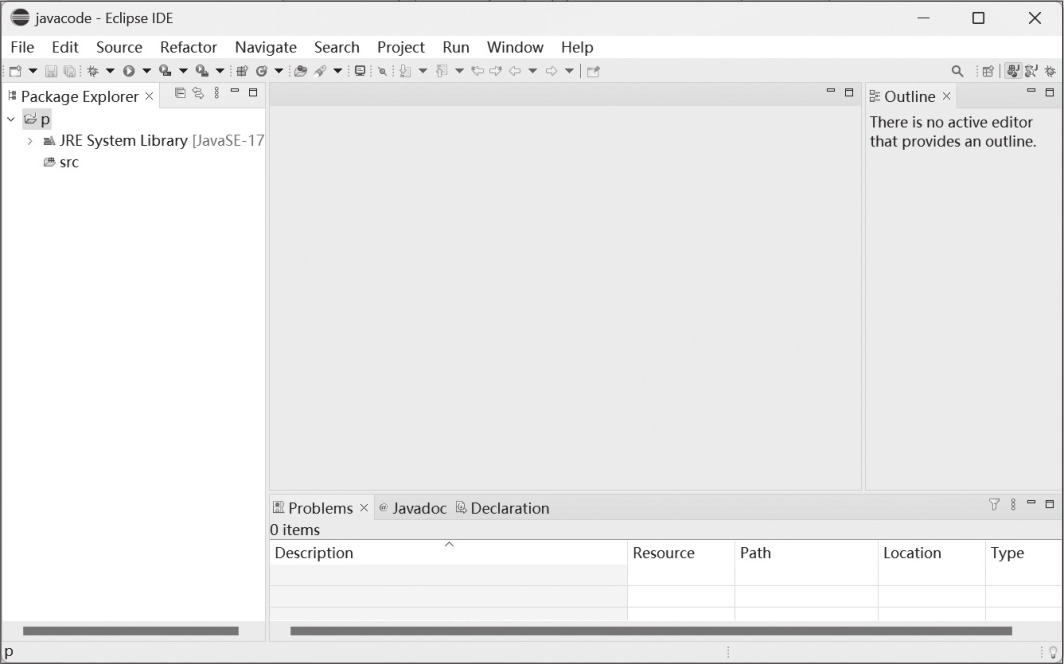This screenshot has width=1064, height=664.
Task: Open the Window menu
Action: point(515,47)
